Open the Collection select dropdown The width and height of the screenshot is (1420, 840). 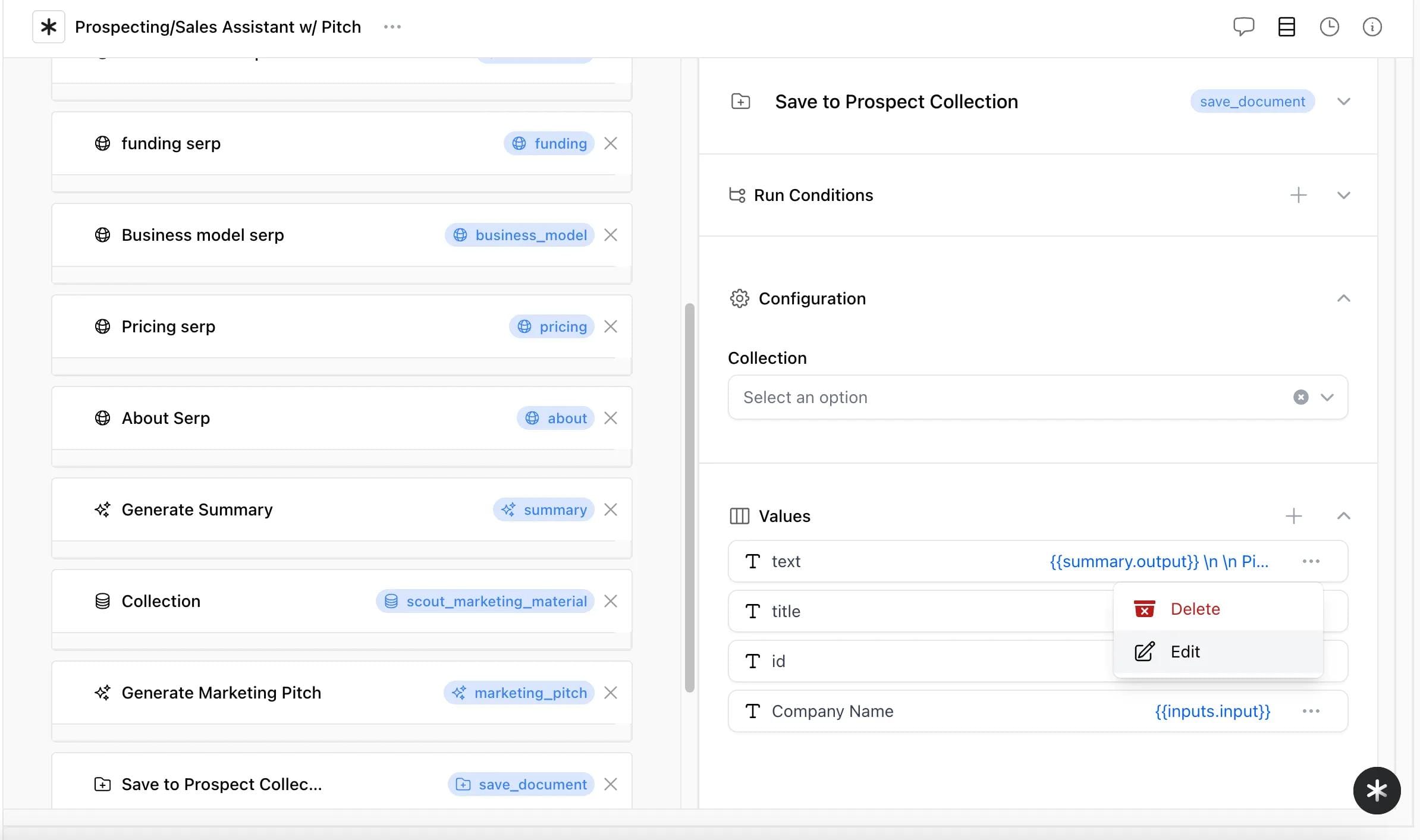click(x=1038, y=397)
